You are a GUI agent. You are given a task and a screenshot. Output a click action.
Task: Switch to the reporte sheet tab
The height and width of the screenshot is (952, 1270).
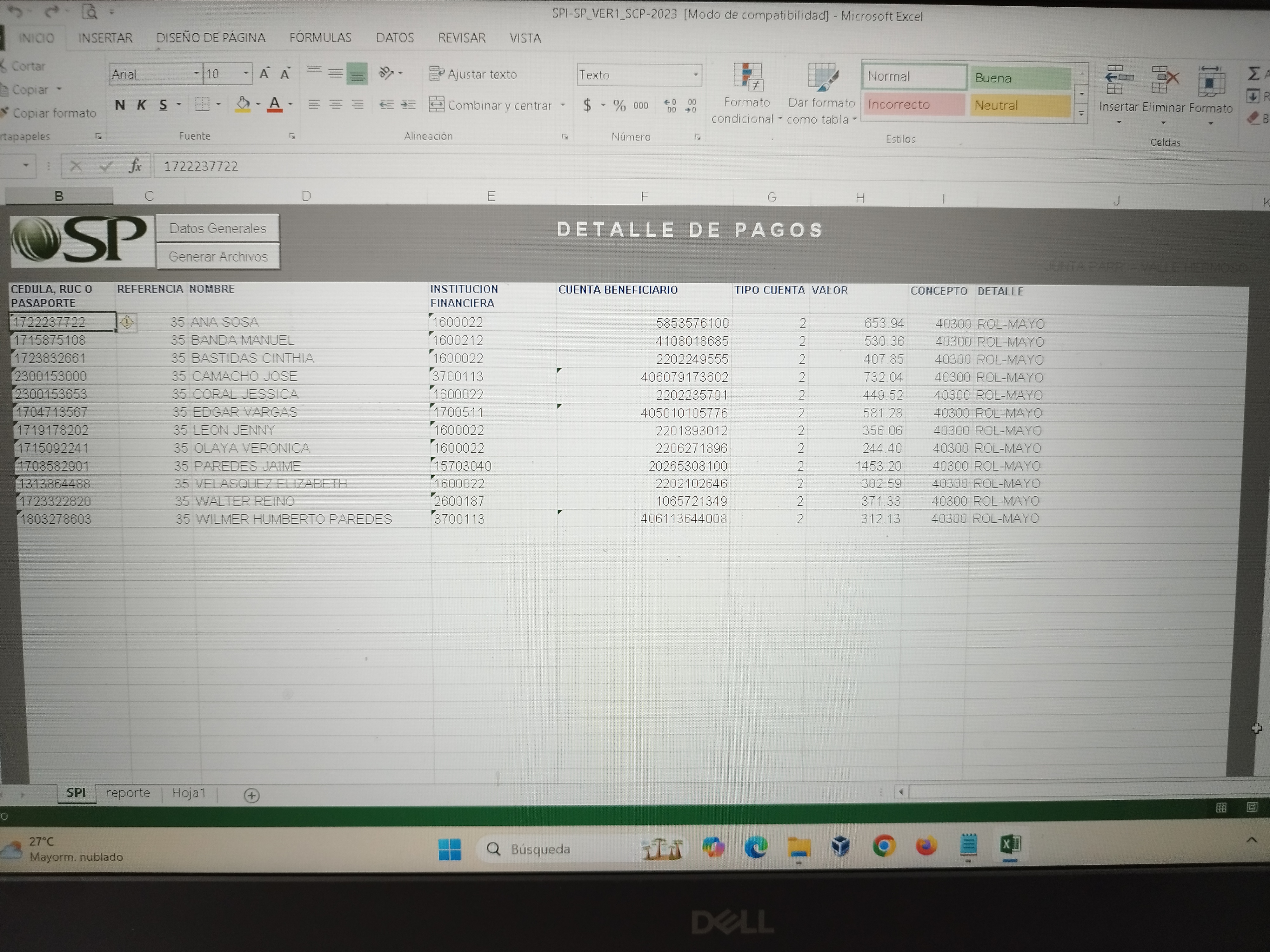[x=128, y=793]
